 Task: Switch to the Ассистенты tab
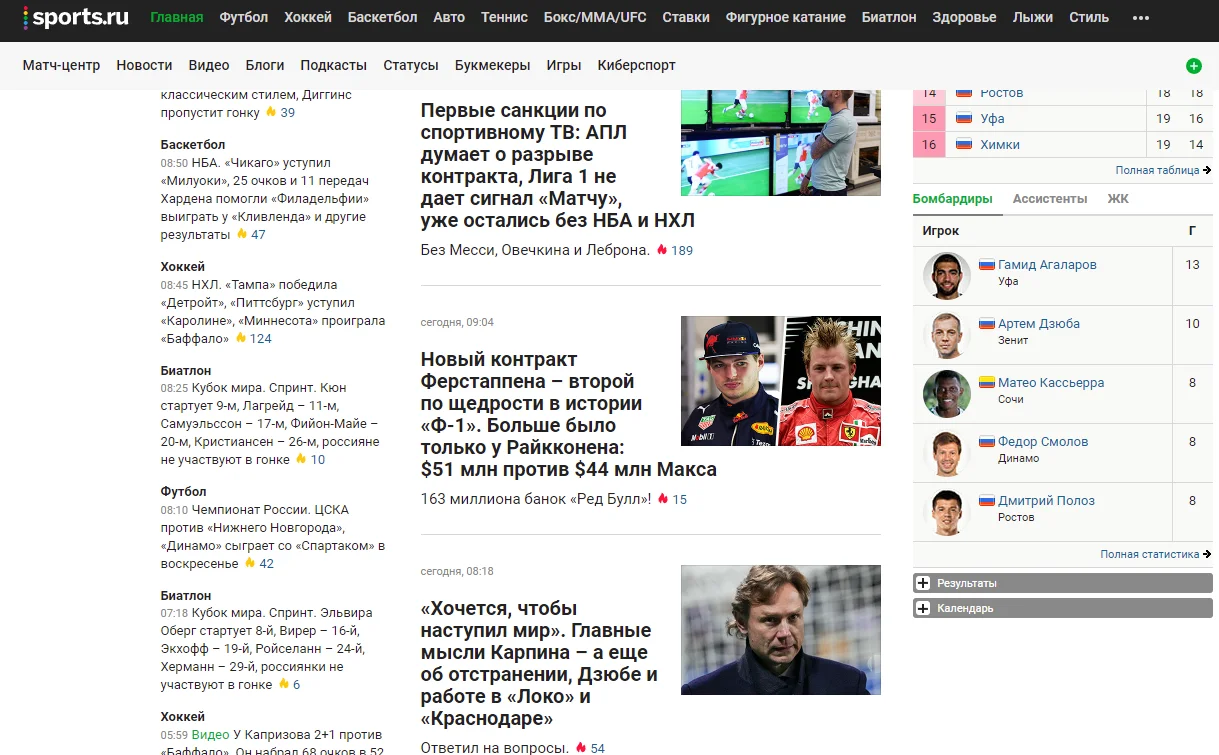[1049, 199]
